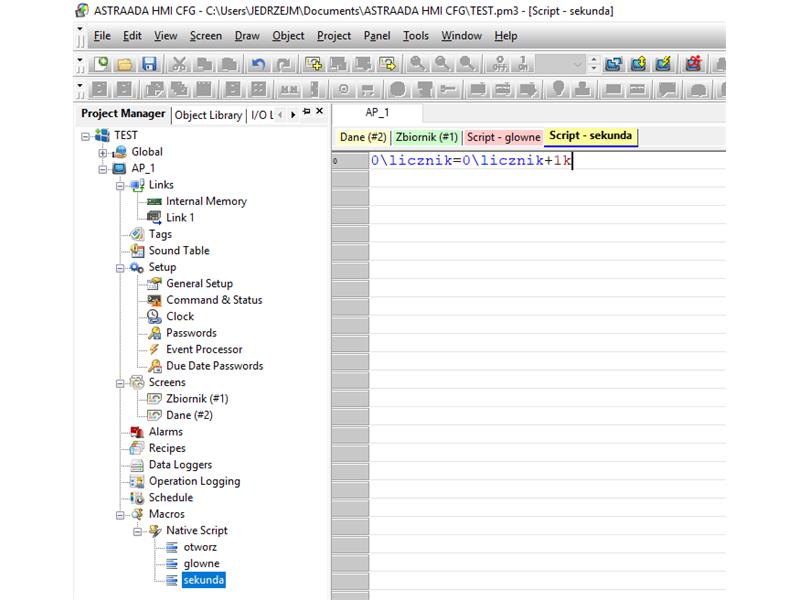Switch to the Script - glowne tab
Viewport: 800px width, 600px height.
(504, 137)
